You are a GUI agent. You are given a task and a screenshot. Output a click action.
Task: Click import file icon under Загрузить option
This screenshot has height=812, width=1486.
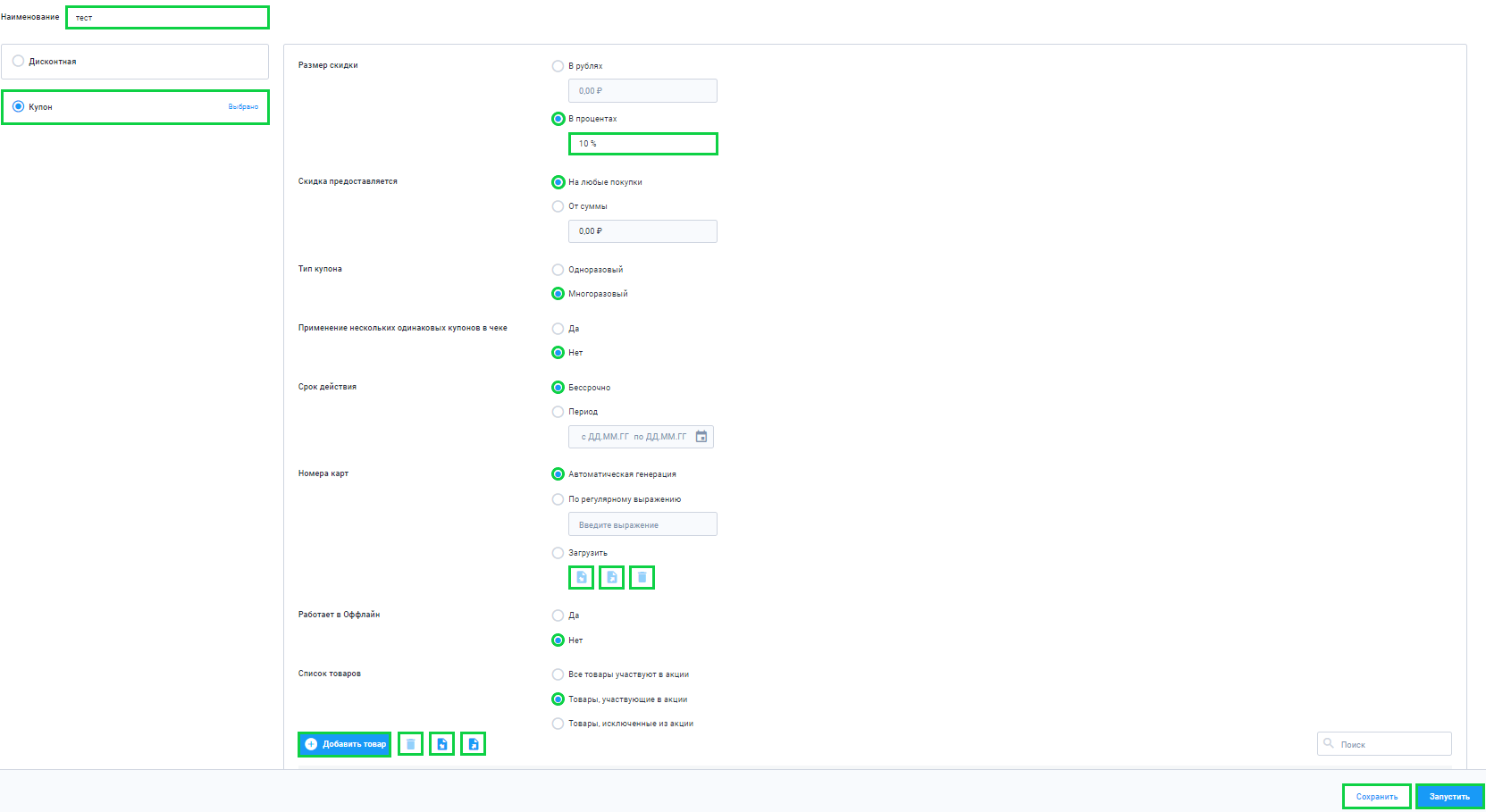(581, 577)
